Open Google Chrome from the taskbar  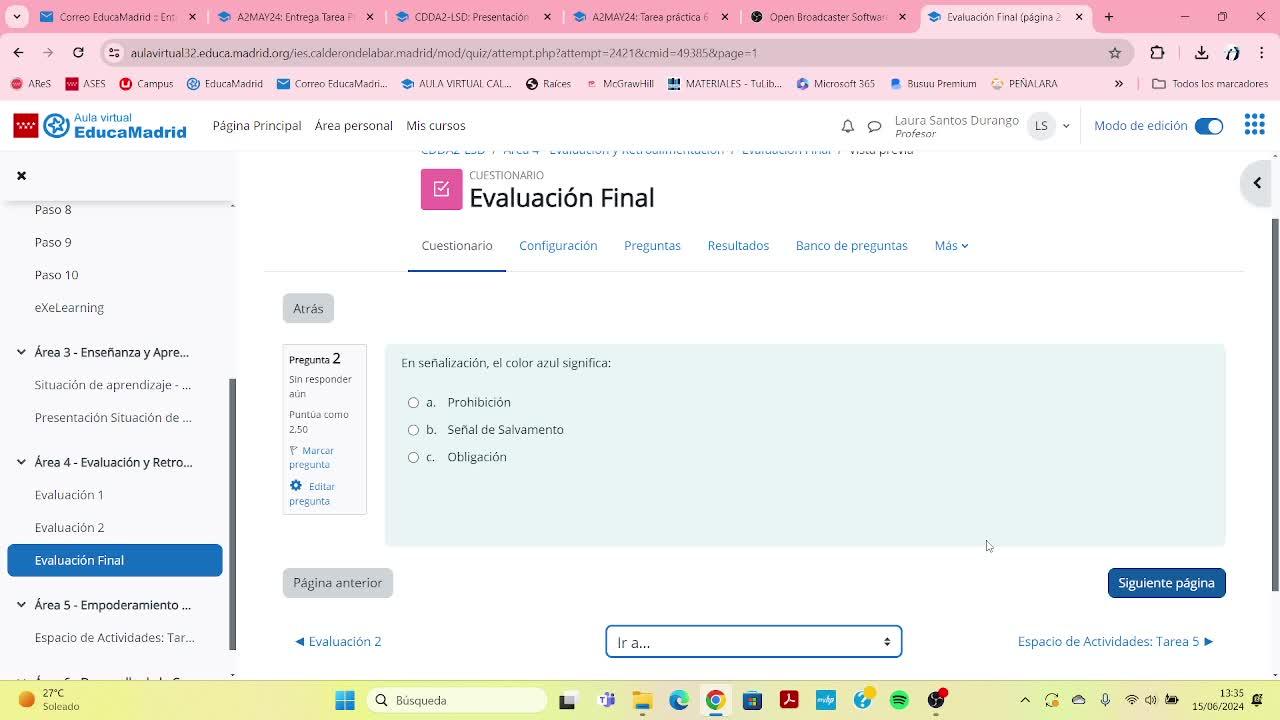tap(715, 700)
